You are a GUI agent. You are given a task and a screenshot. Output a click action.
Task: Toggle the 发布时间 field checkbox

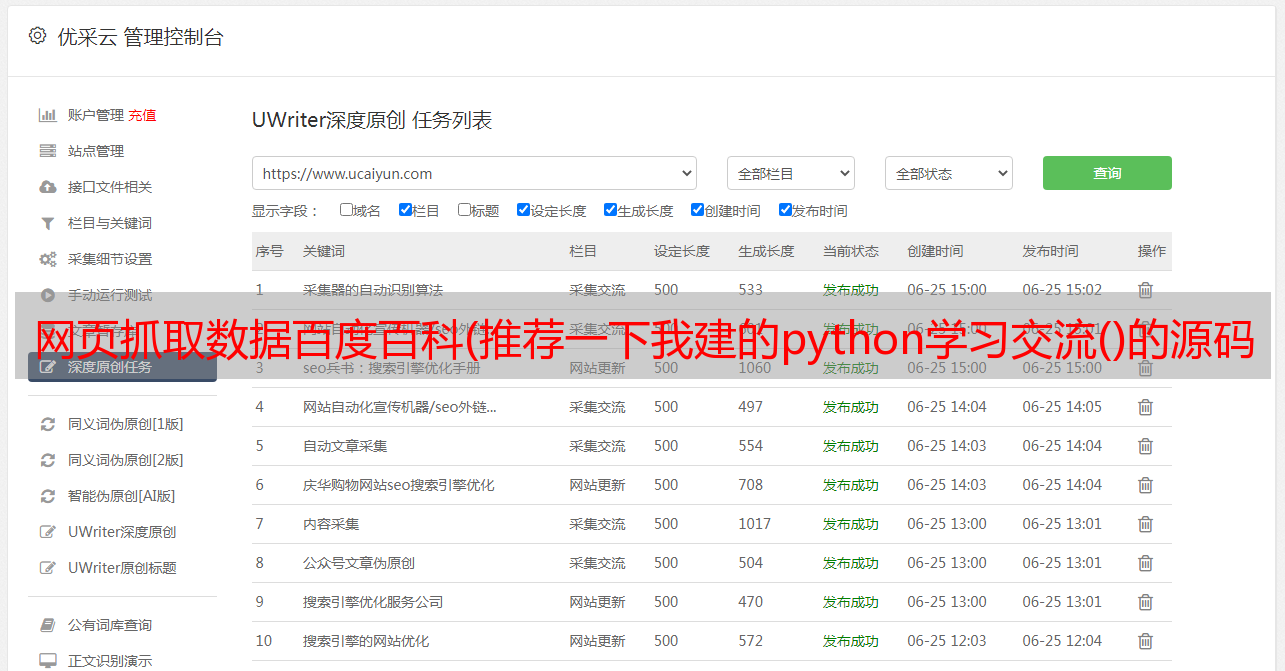[785, 210]
